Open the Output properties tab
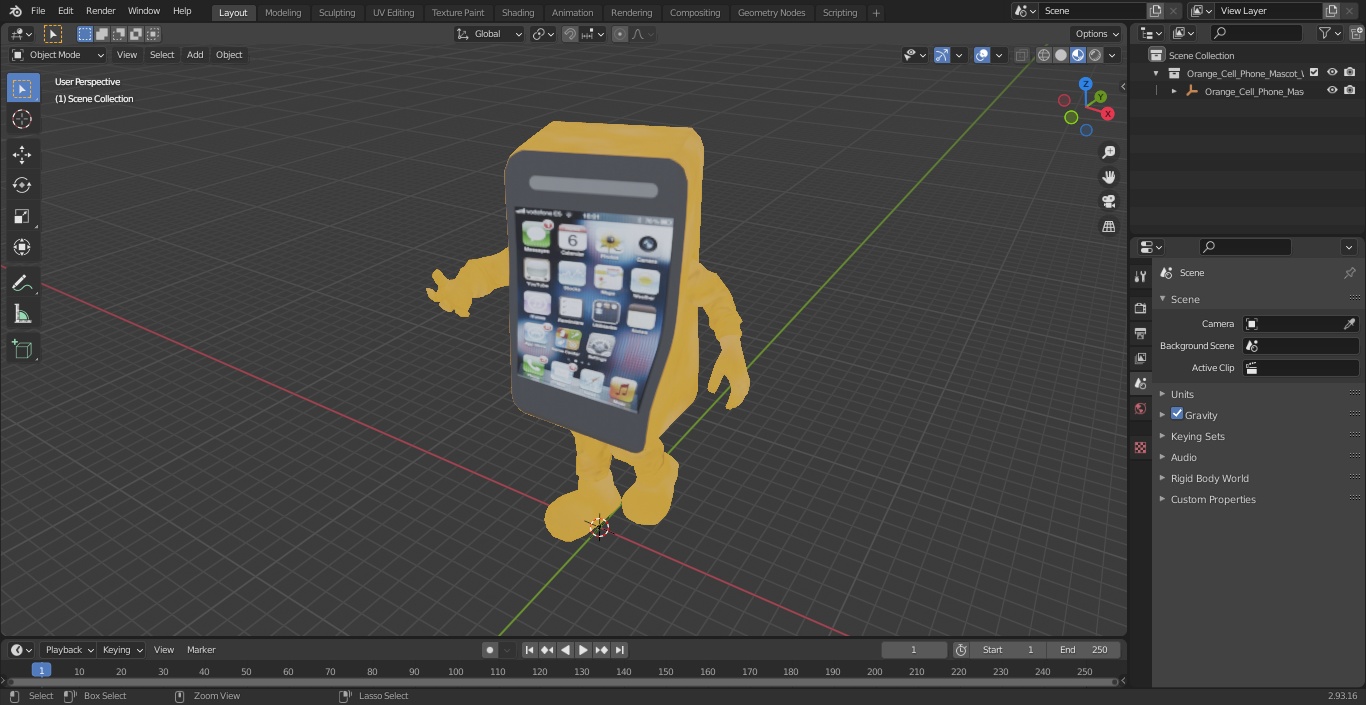 (1140, 333)
